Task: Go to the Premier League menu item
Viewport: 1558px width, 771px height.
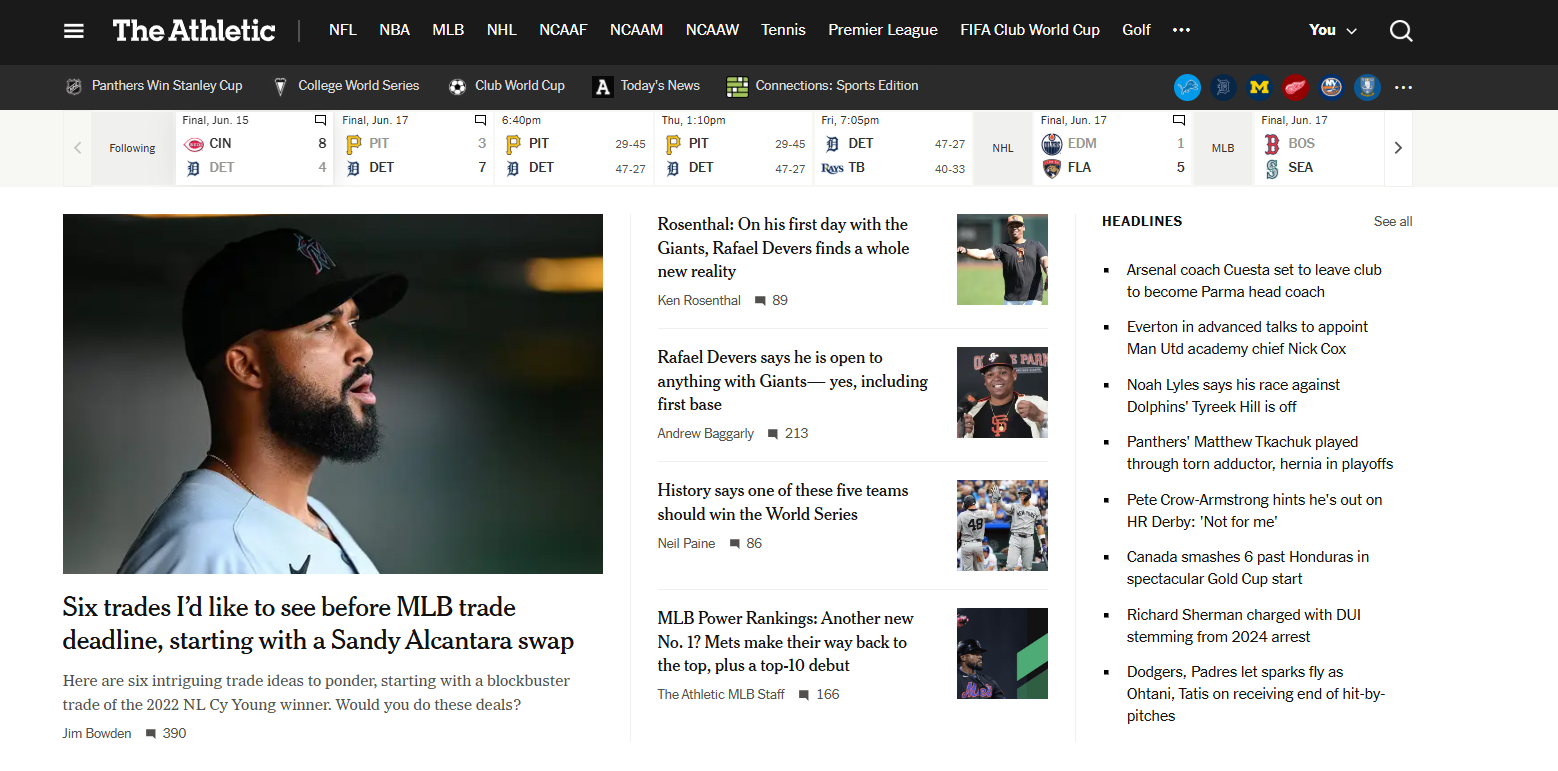Action: [882, 30]
